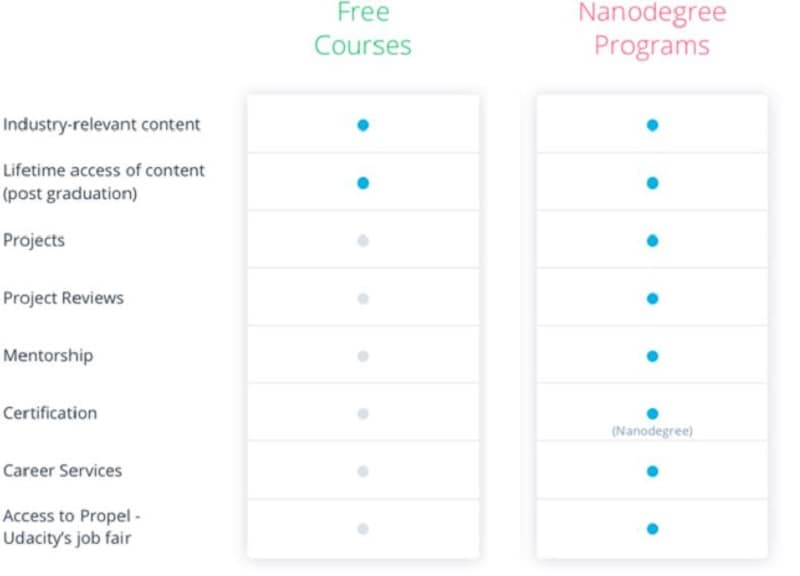Click Nanodegree dot for Industry-relevant content
This screenshot has width=800, height=576.
pos(652,125)
